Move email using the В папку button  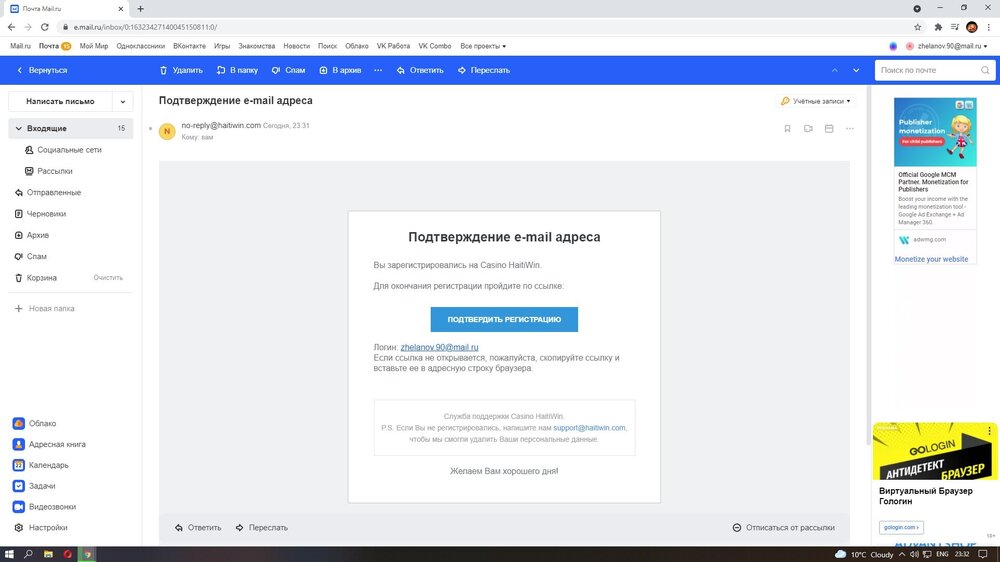(237, 70)
